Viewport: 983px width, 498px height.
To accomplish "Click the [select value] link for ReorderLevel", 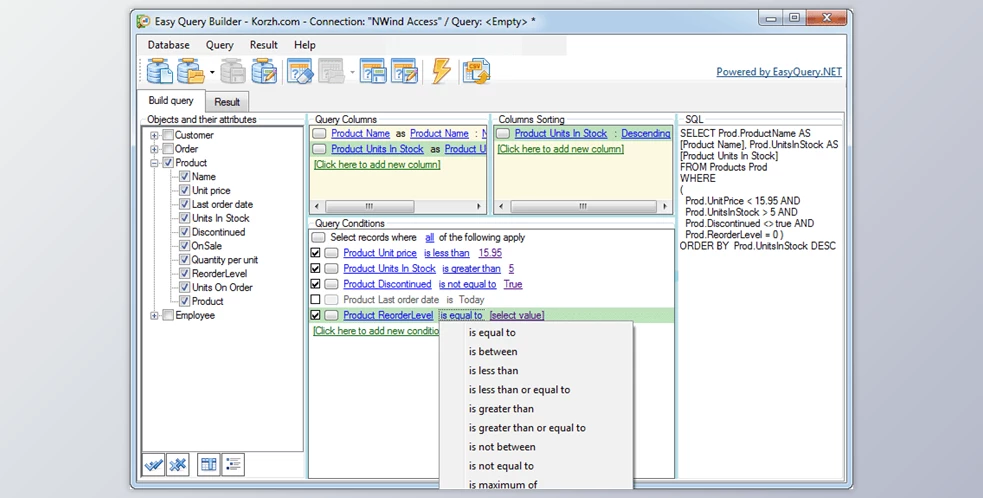I will tap(517, 315).
